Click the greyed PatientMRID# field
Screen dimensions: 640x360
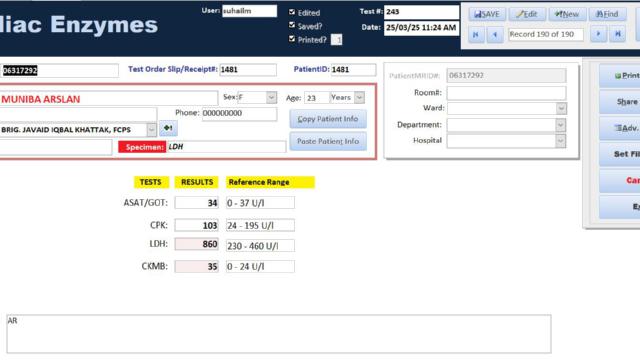[507, 76]
